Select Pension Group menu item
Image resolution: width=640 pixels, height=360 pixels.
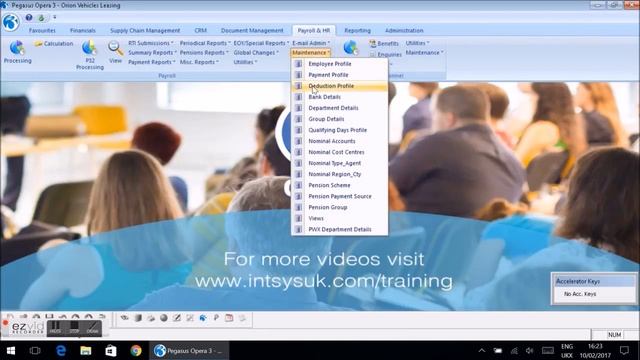pyautogui.click(x=340, y=207)
